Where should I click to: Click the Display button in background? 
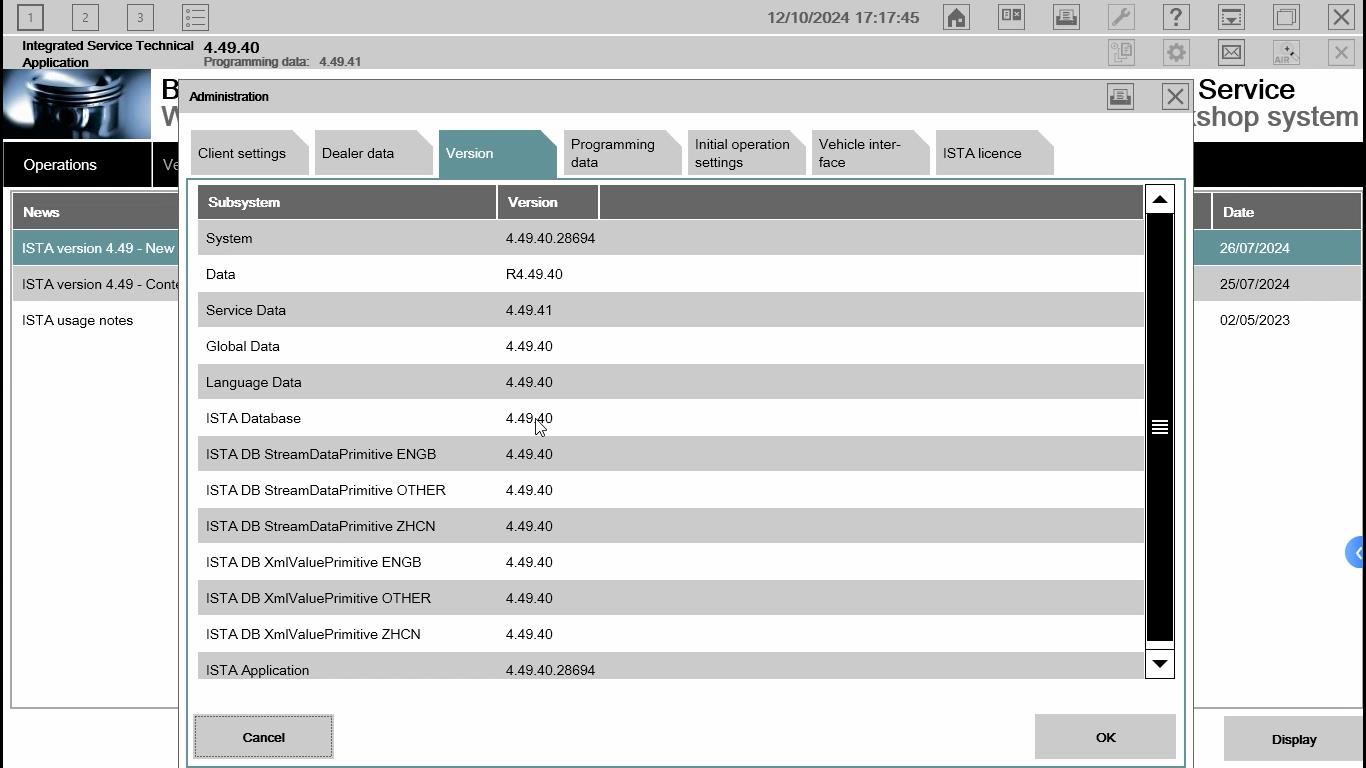click(x=1293, y=739)
